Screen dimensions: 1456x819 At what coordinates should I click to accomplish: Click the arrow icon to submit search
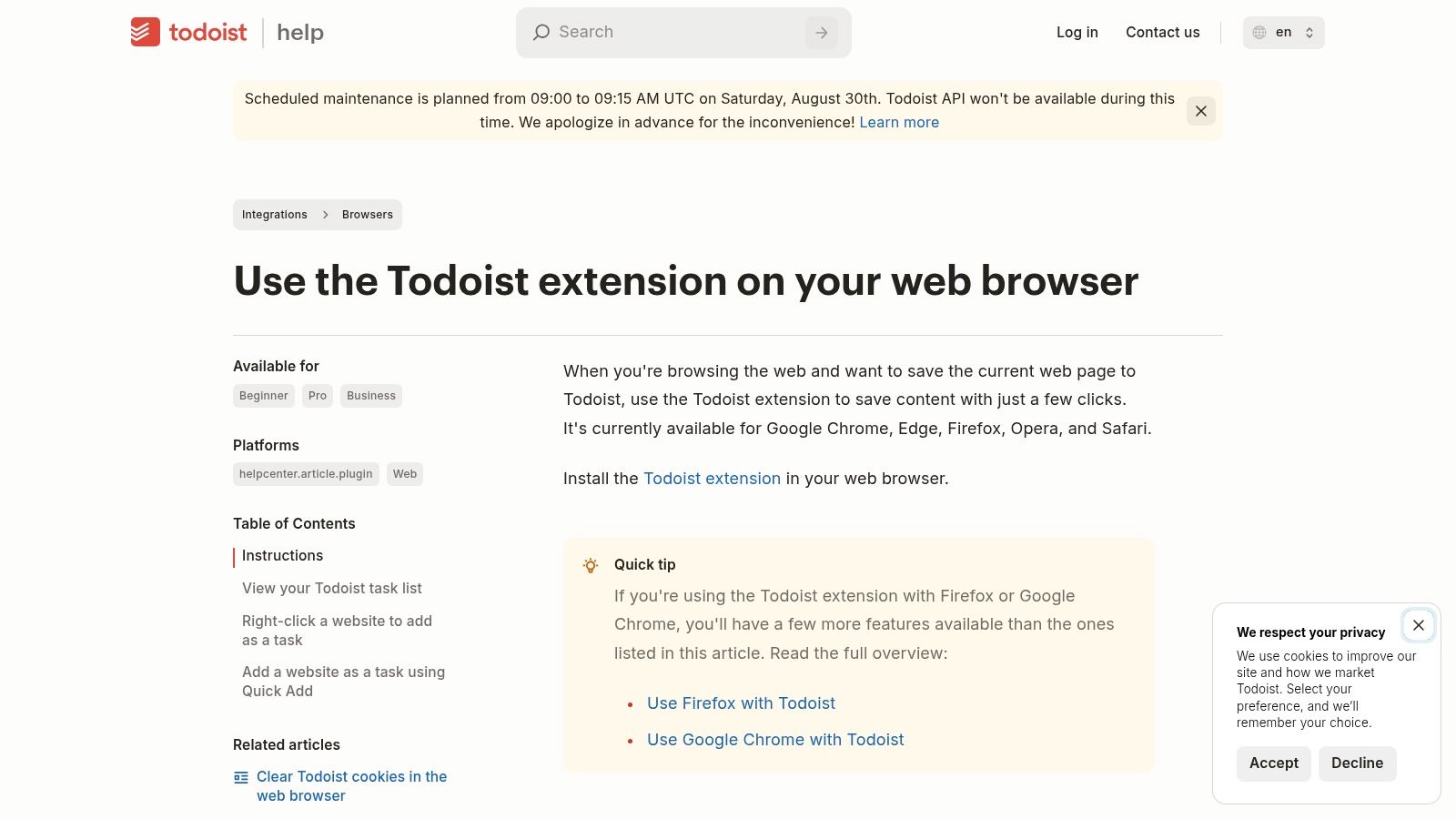821,32
